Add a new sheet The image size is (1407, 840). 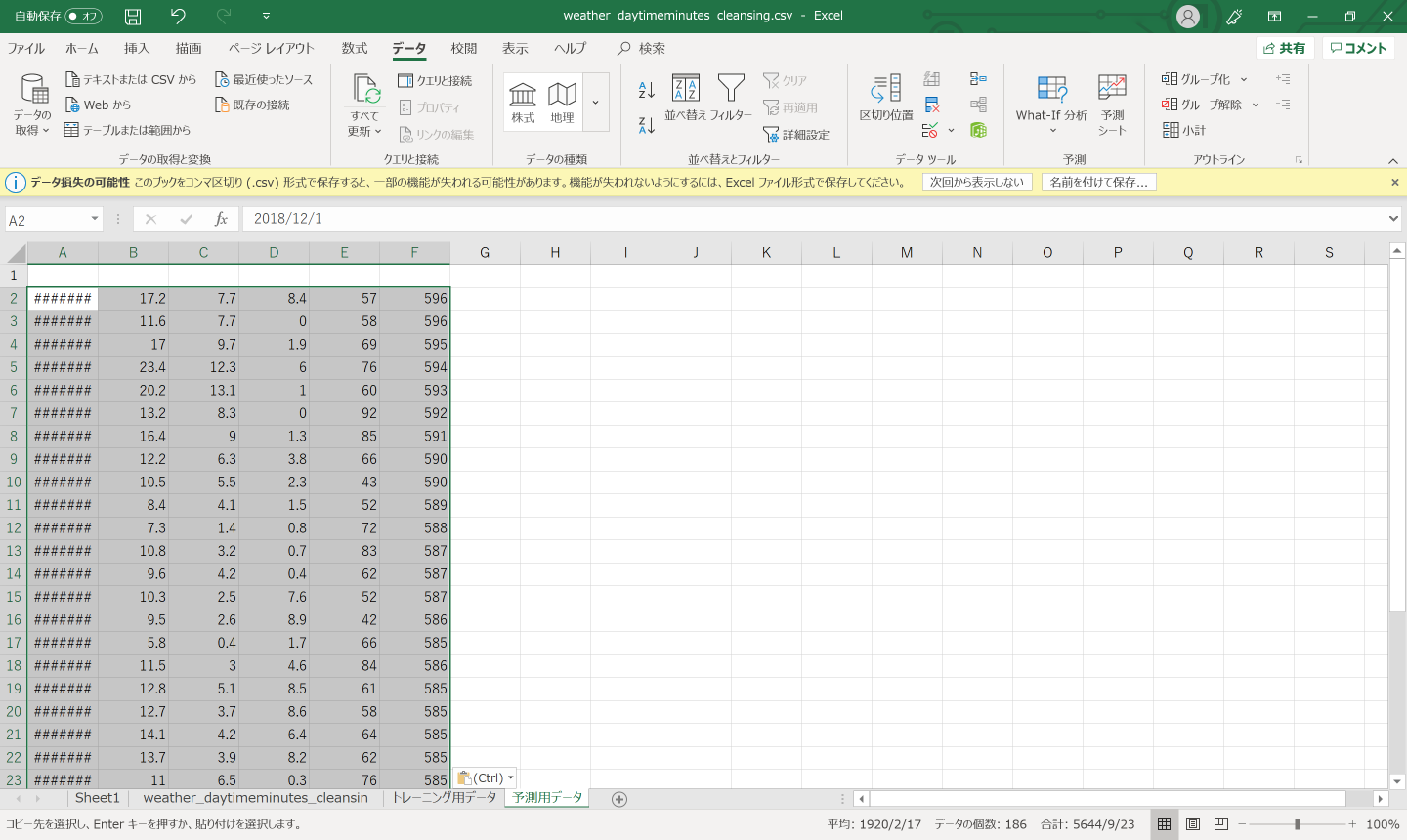[618, 799]
